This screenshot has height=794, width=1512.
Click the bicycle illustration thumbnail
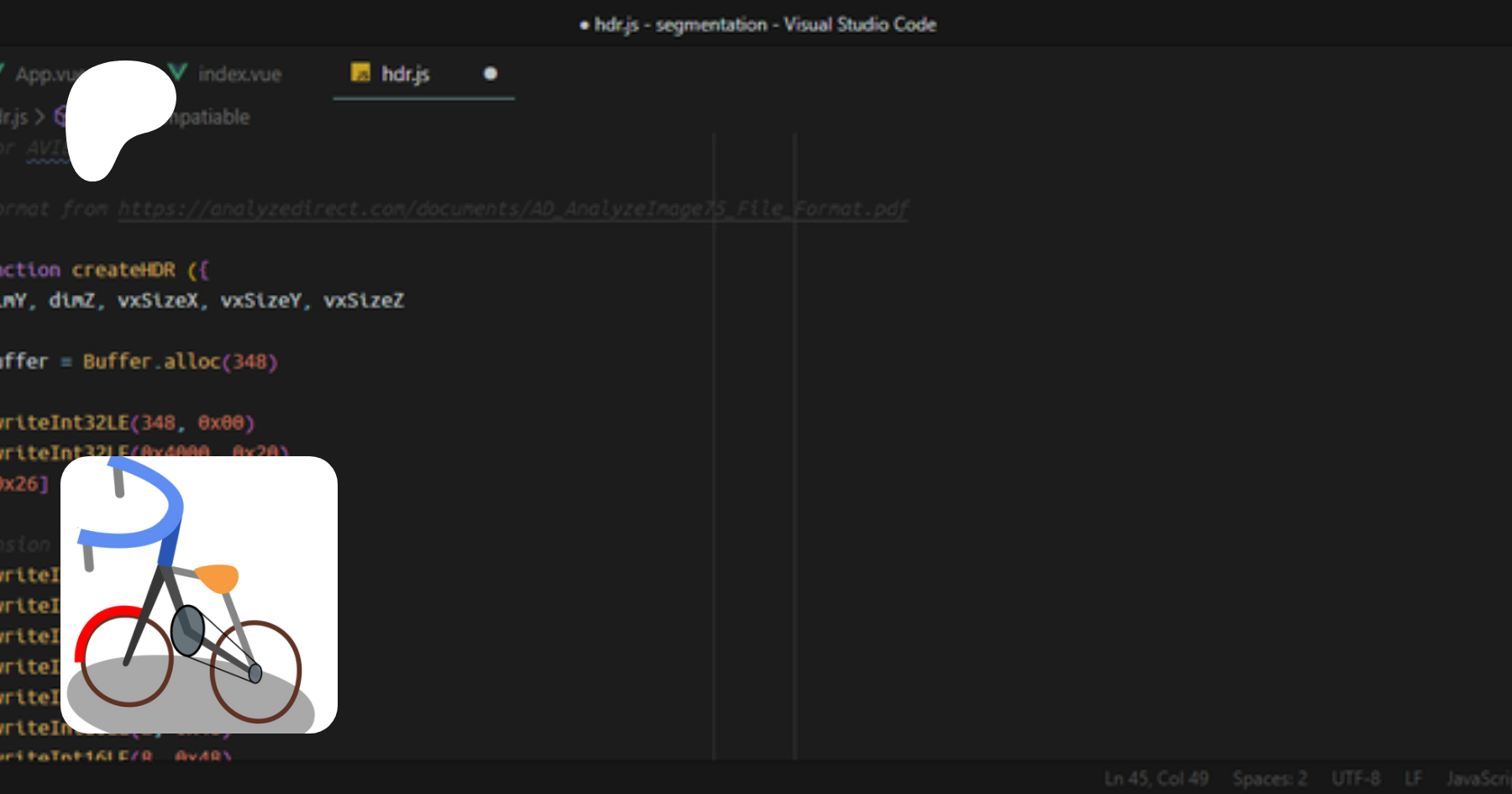pos(199,595)
